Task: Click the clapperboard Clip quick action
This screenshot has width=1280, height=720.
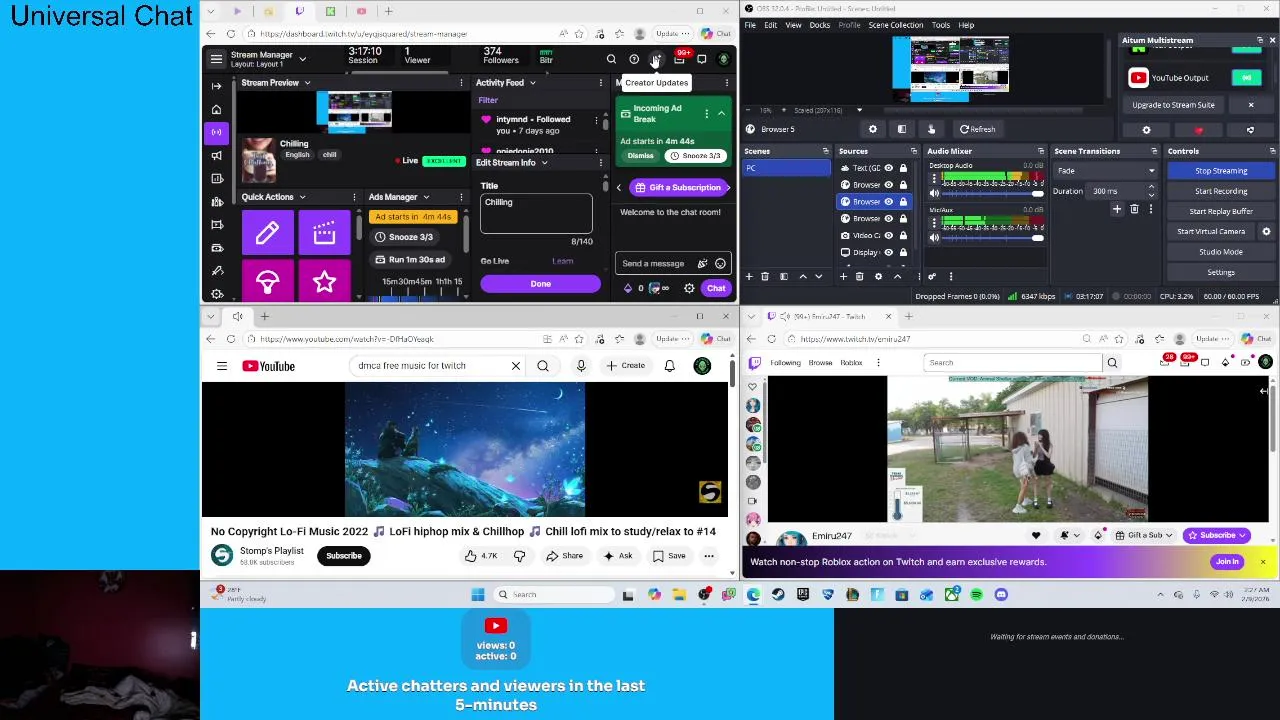Action: [x=324, y=233]
